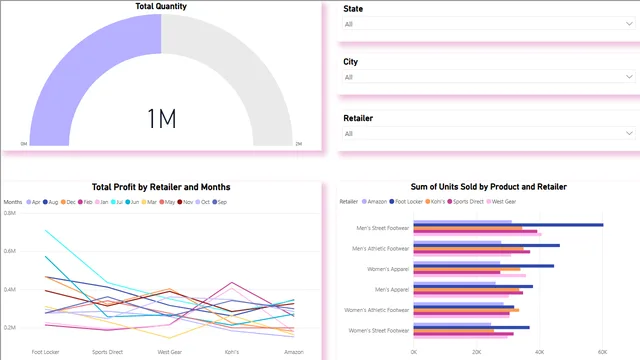Click the Women's Apparel axis label
Screen dimensions: 640x360
pos(388,269)
